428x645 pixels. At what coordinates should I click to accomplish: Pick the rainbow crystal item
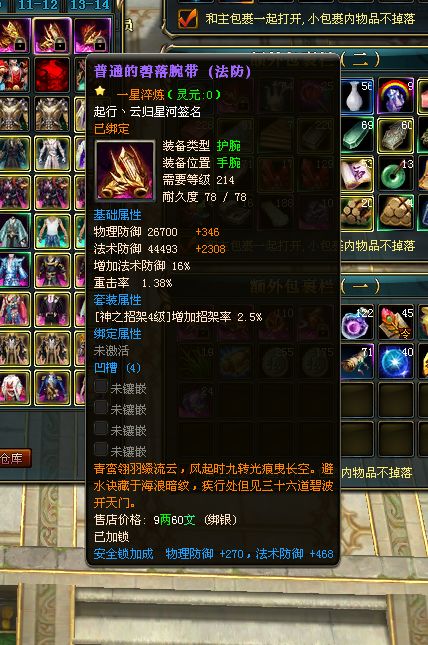395,96
